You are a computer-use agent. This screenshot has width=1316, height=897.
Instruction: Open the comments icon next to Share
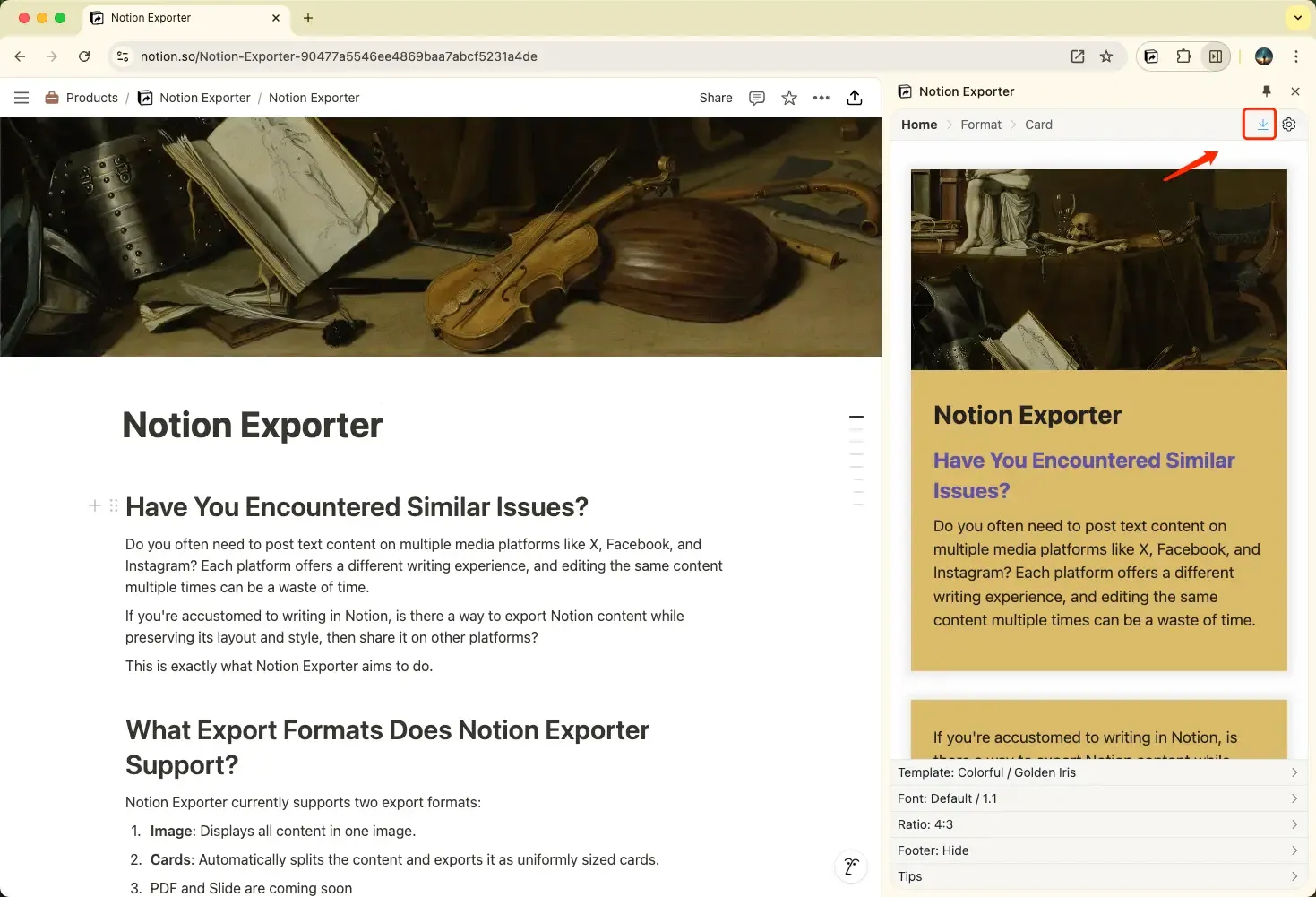click(757, 98)
